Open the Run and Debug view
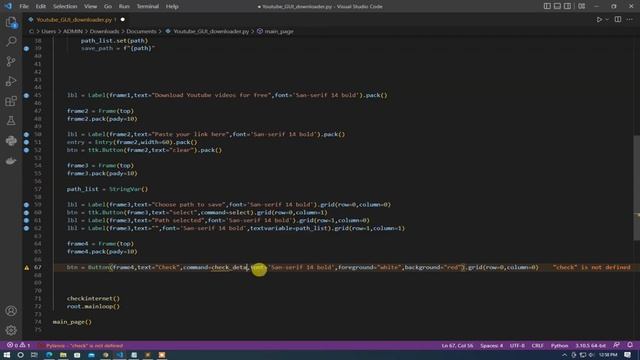640x360 pixels. click(x=11, y=81)
